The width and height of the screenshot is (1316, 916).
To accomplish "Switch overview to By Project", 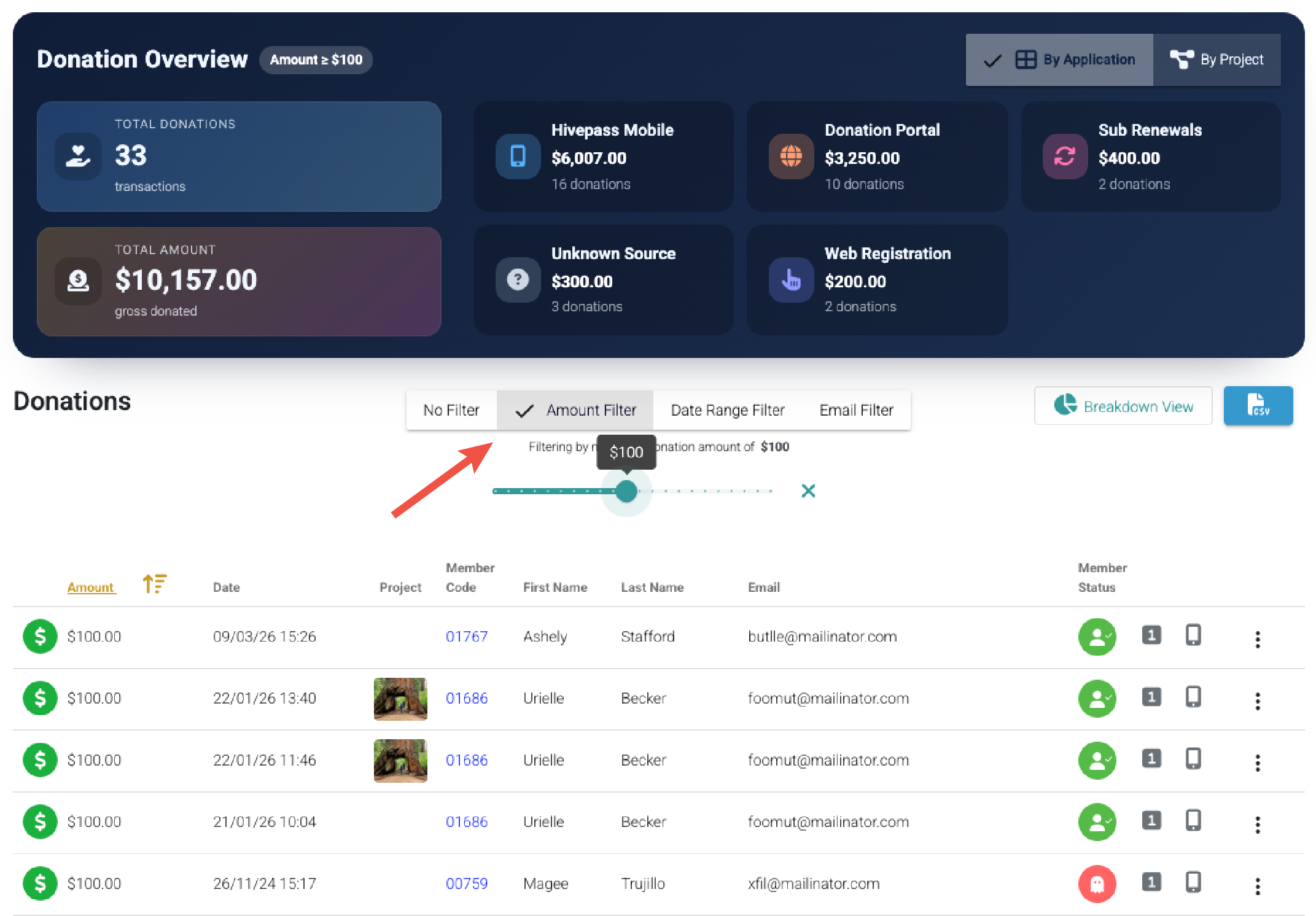I will (1217, 60).
